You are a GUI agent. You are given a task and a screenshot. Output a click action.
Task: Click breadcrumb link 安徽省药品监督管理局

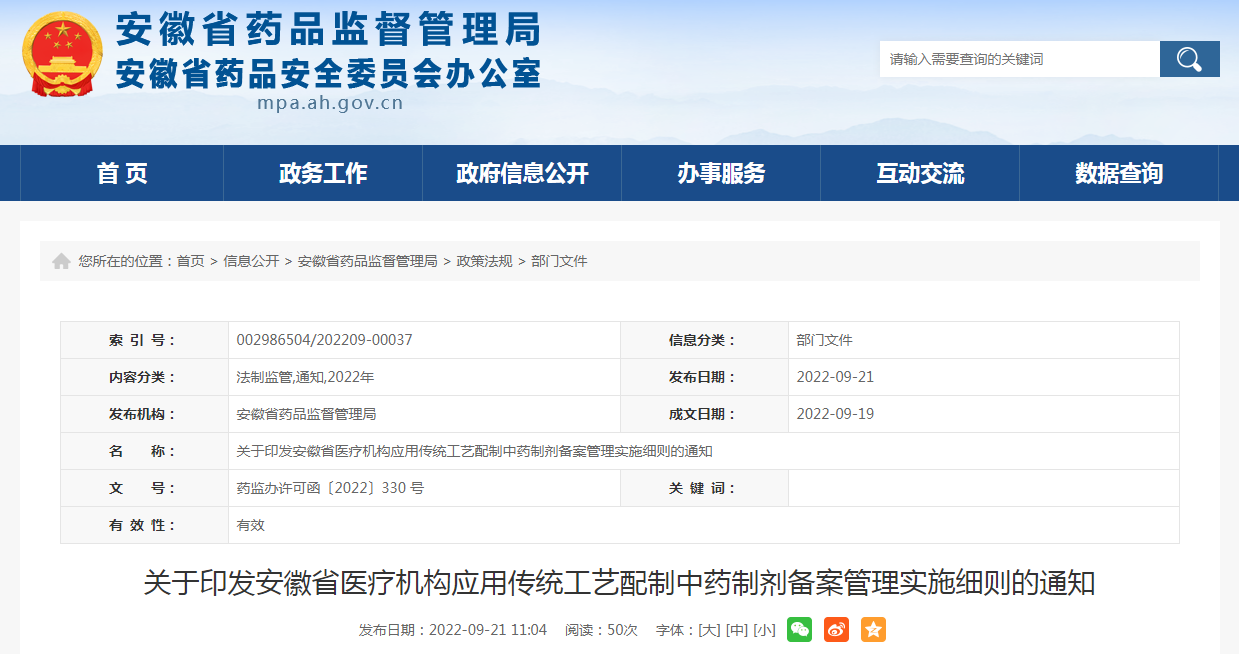point(368,261)
